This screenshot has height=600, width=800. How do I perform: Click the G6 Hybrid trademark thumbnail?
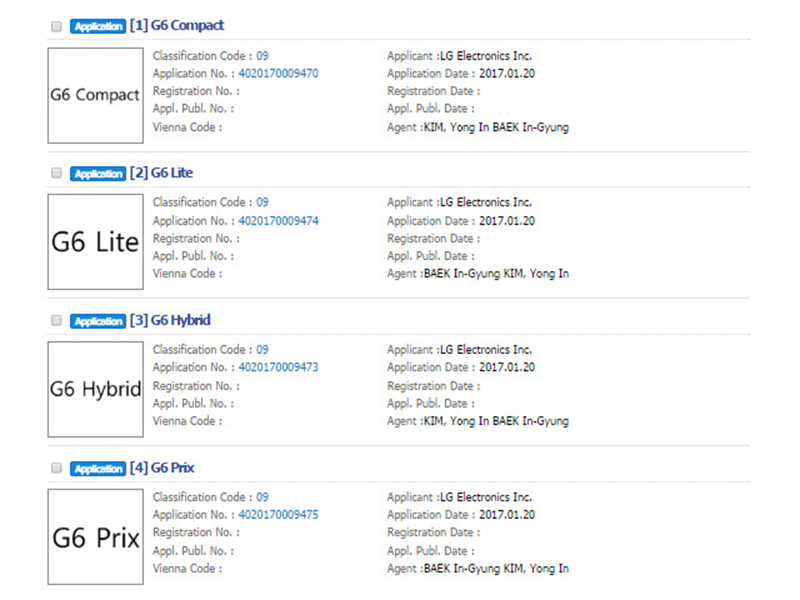point(95,389)
